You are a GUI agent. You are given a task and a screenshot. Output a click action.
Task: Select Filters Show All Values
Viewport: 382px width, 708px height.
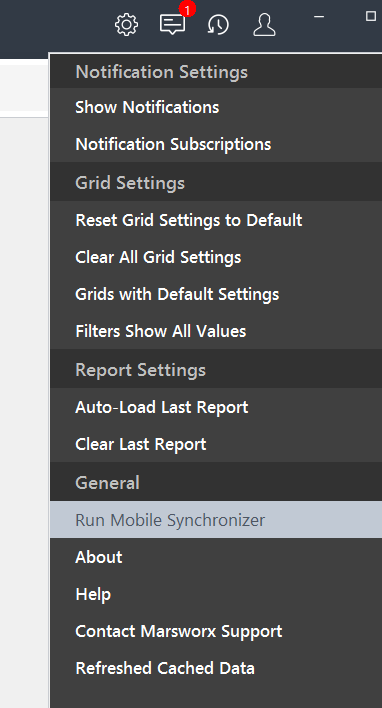tap(216, 331)
